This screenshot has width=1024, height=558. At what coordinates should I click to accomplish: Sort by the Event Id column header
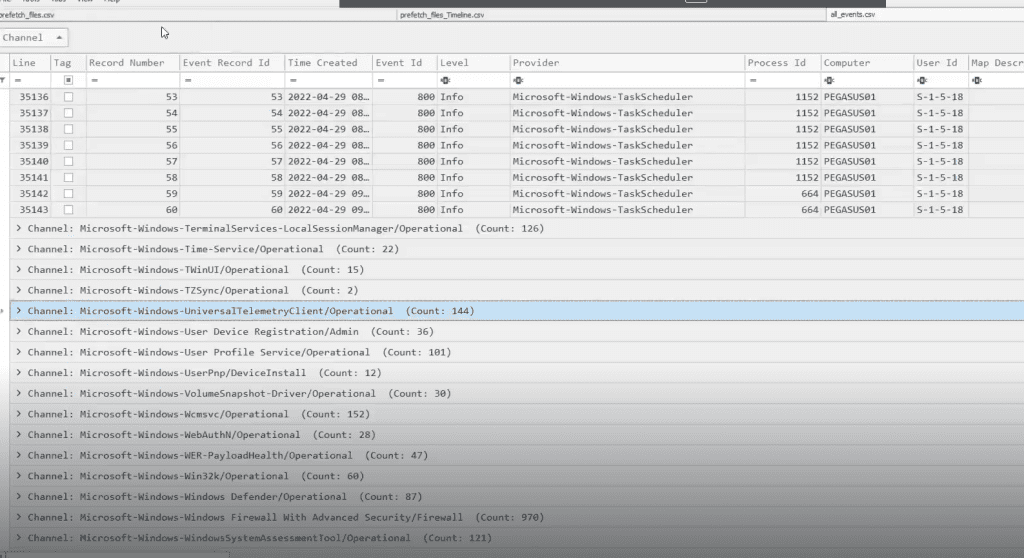coord(404,63)
